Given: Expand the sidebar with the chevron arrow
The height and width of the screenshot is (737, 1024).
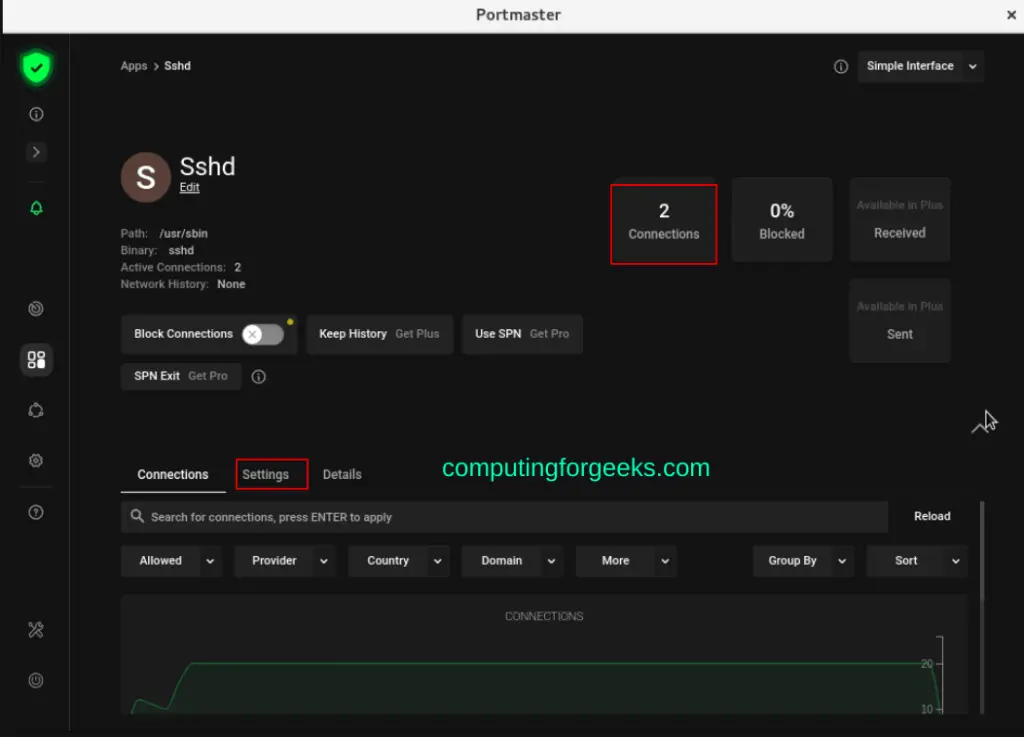Looking at the screenshot, I should 36,152.
